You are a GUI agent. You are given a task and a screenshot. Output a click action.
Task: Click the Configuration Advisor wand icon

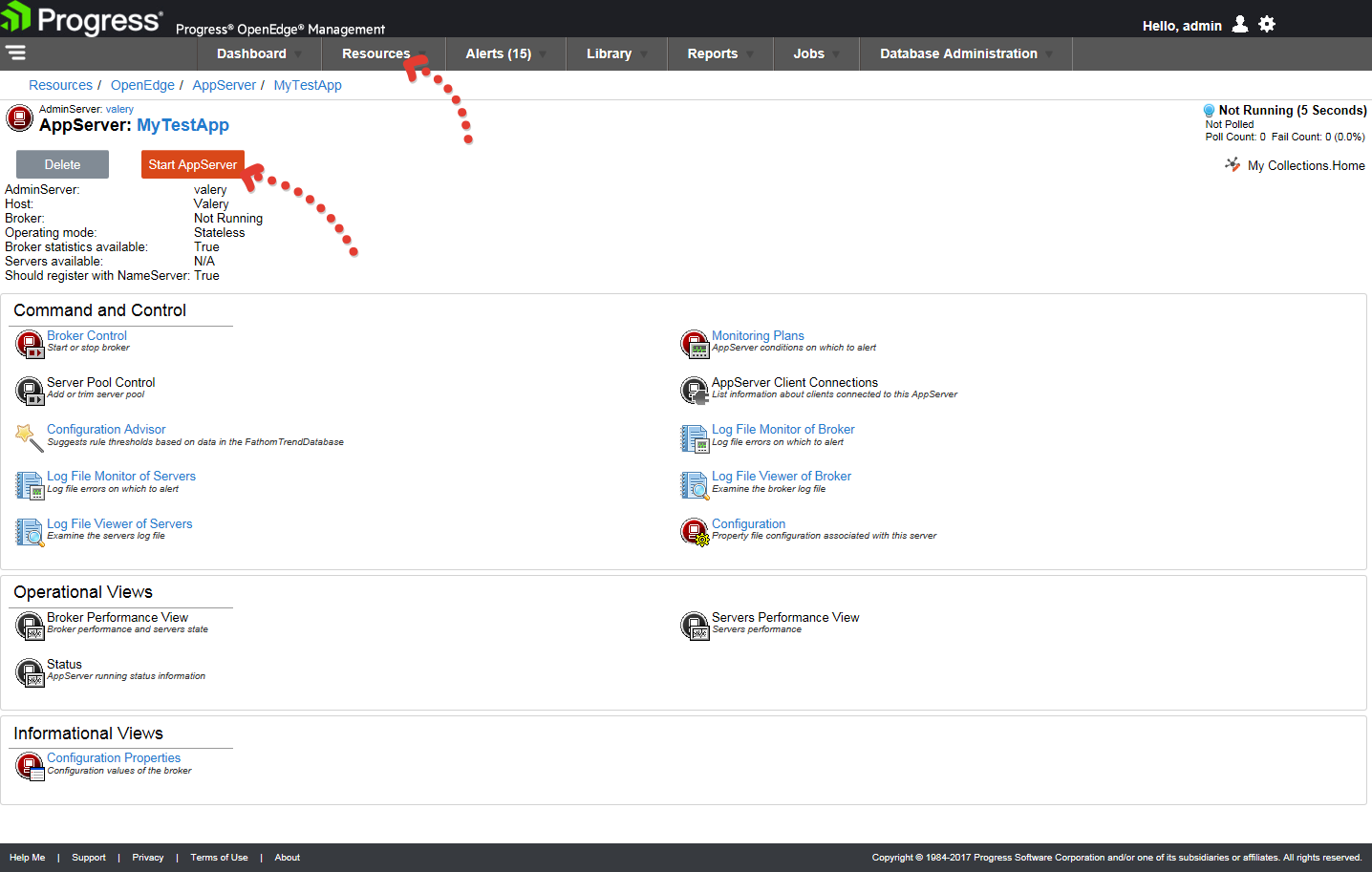[x=30, y=437]
